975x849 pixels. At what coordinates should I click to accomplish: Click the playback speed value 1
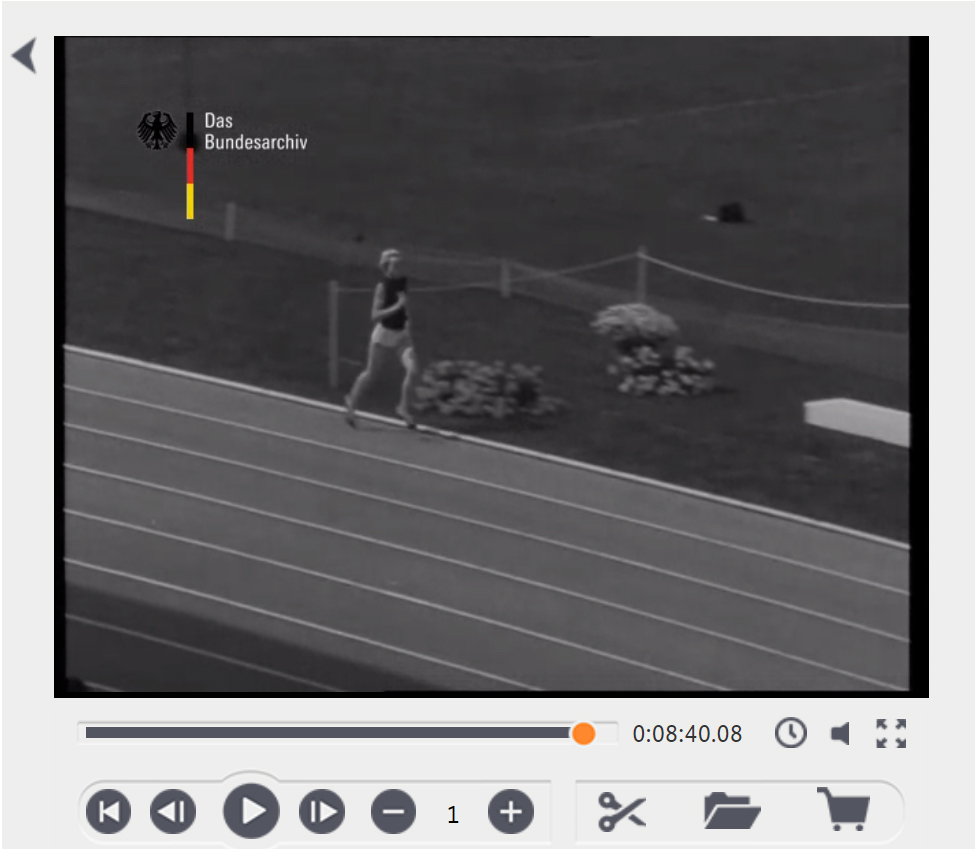pyautogui.click(x=453, y=814)
